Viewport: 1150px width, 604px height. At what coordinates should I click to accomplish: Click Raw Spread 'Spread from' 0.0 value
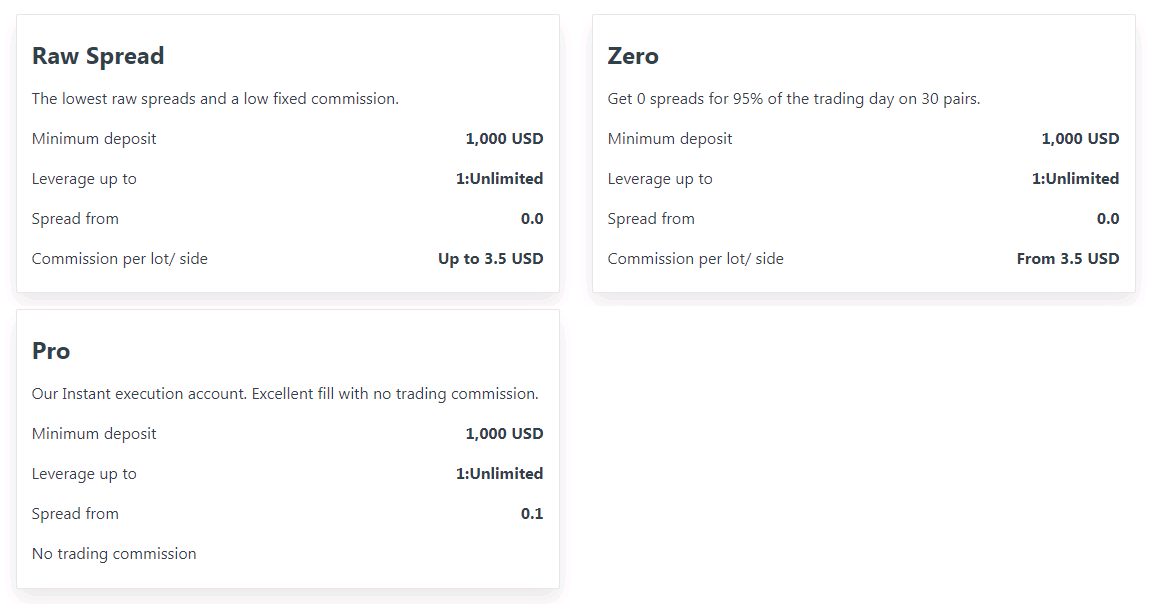532,218
